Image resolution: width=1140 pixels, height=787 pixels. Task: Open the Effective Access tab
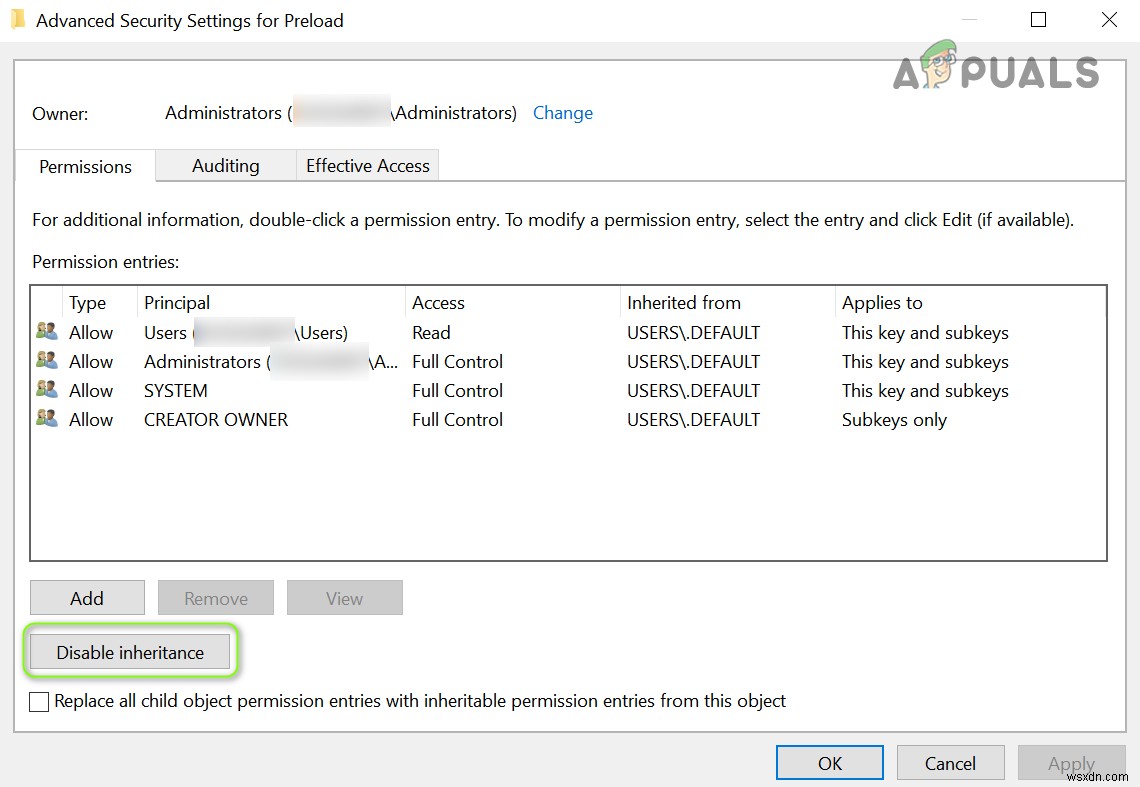tap(367, 166)
